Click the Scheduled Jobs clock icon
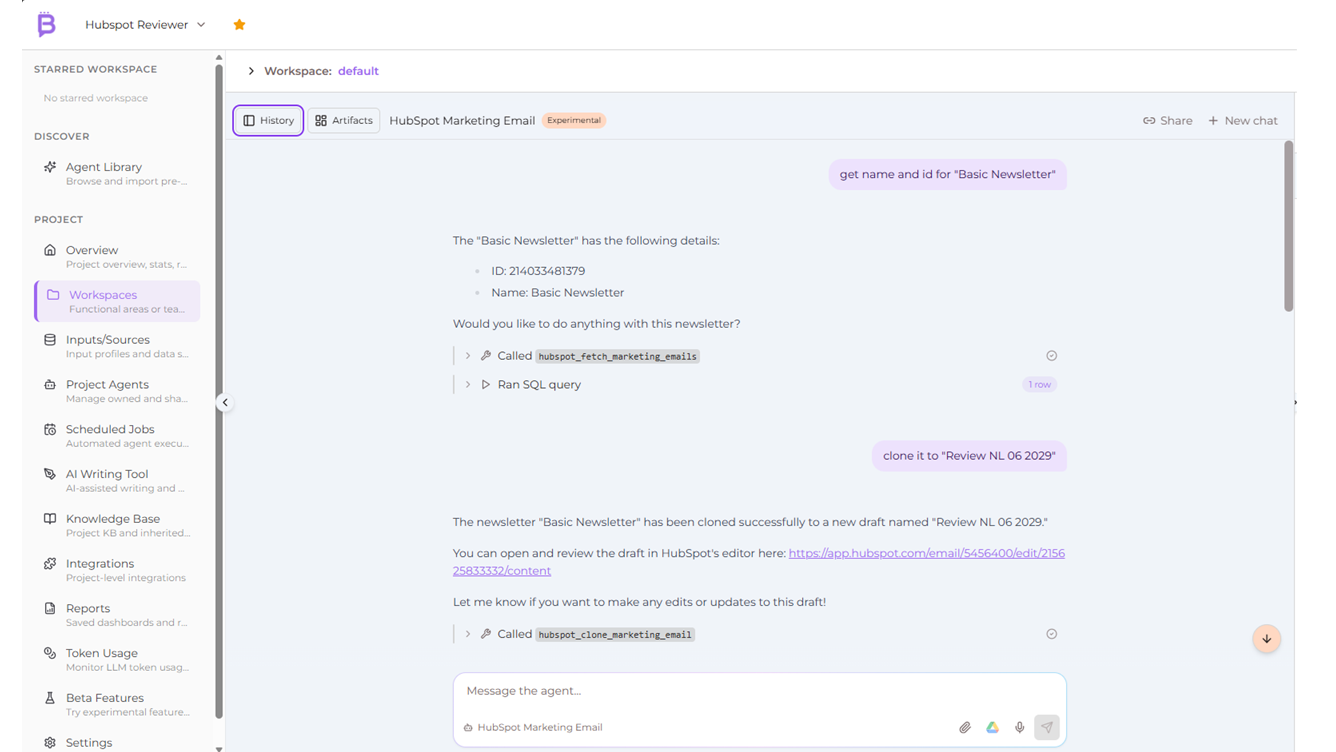 pos(50,429)
